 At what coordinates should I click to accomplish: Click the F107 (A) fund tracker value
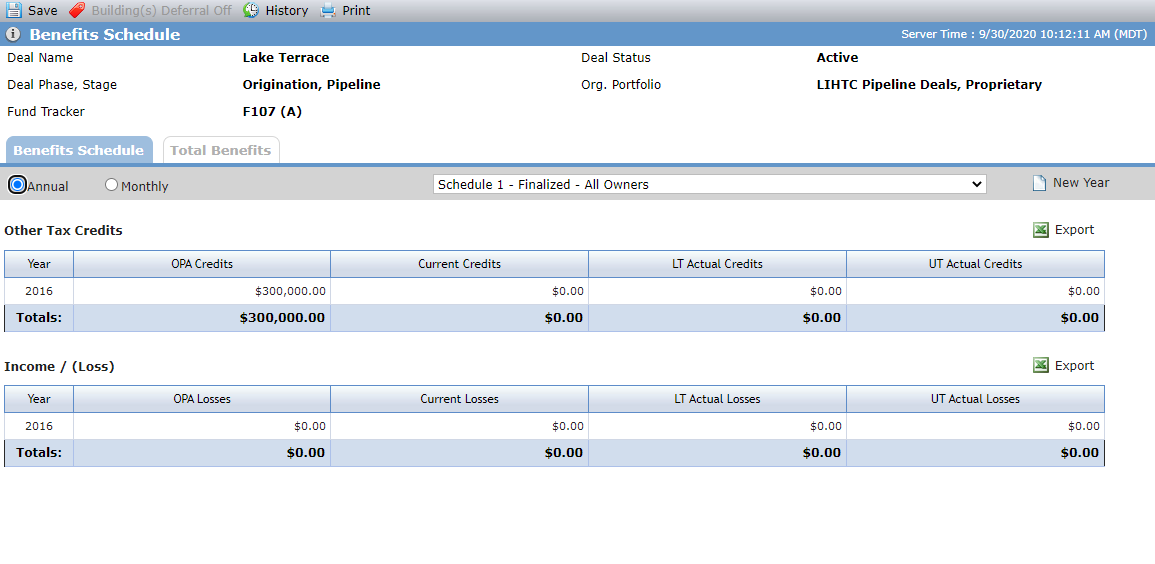click(x=272, y=112)
